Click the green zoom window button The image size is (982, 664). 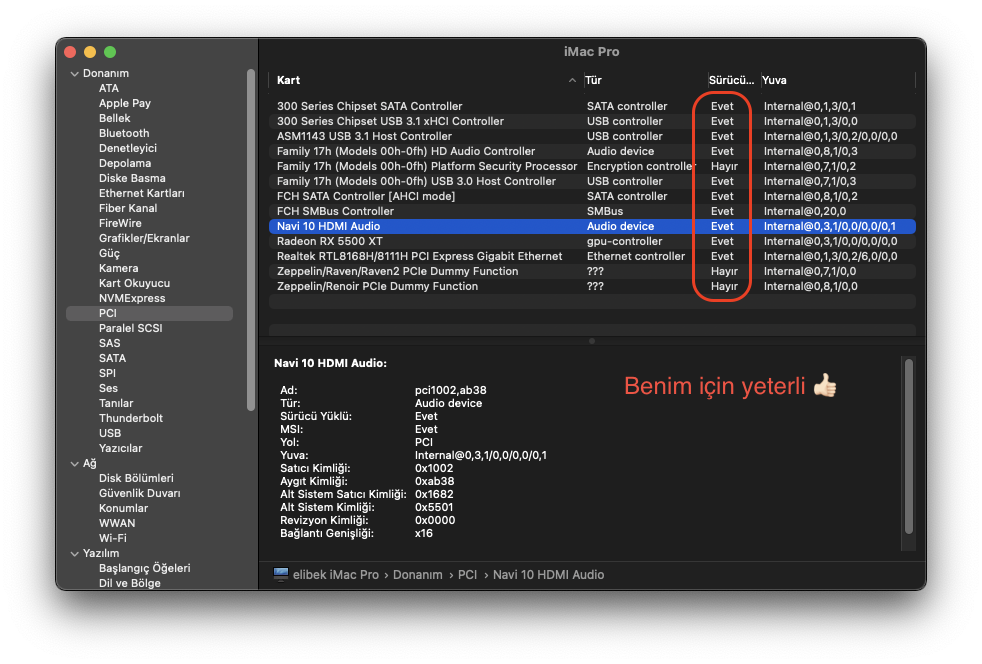[110, 52]
